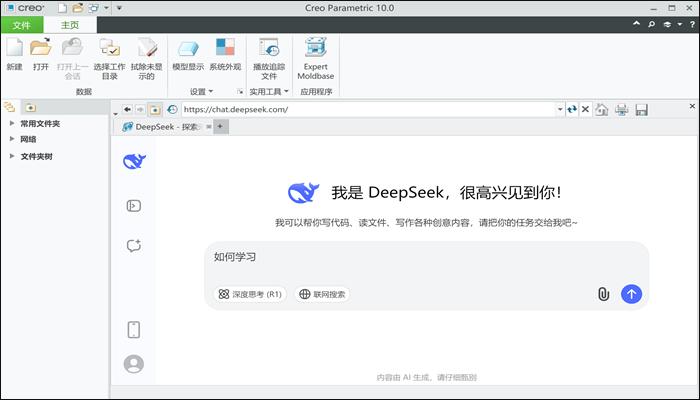Click 选择工作目录 in the ribbon
700x400 pixels.
tap(109, 59)
